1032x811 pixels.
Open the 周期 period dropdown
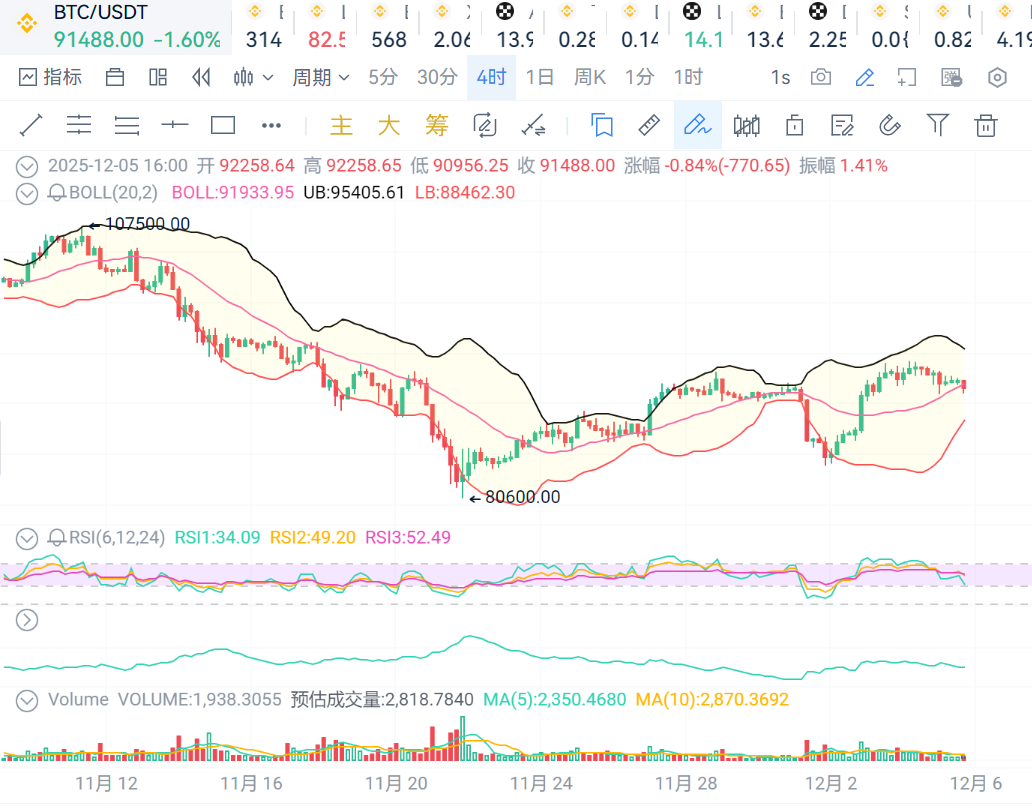(320, 77)
